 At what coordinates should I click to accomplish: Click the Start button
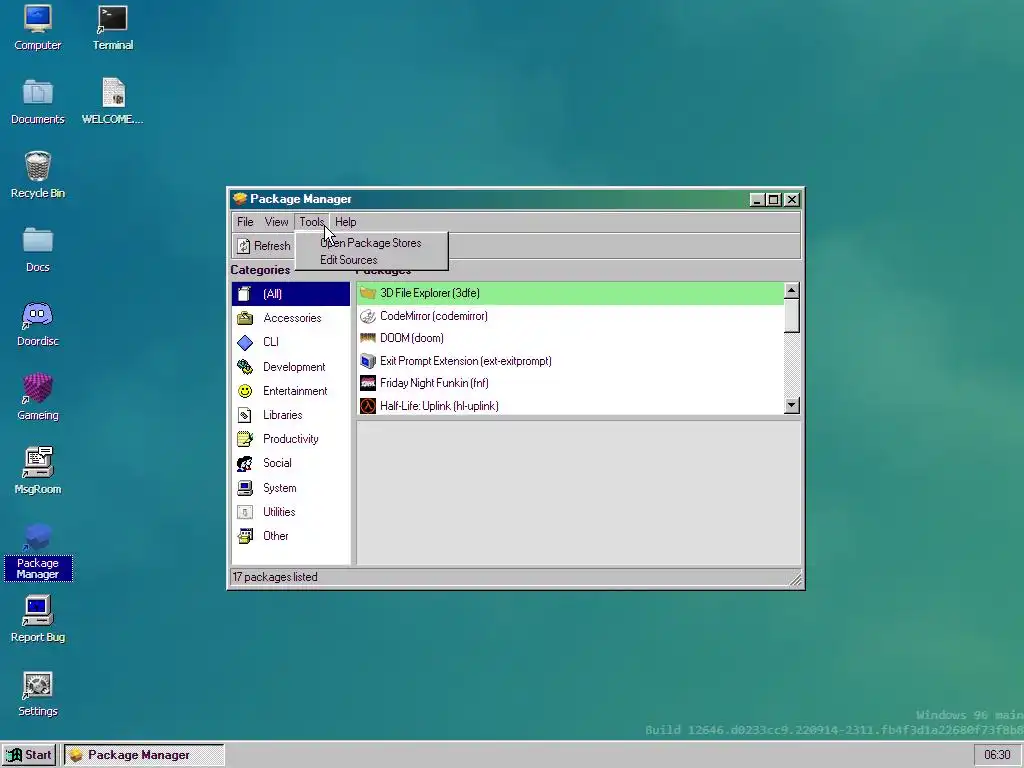[x=30, y=755]
